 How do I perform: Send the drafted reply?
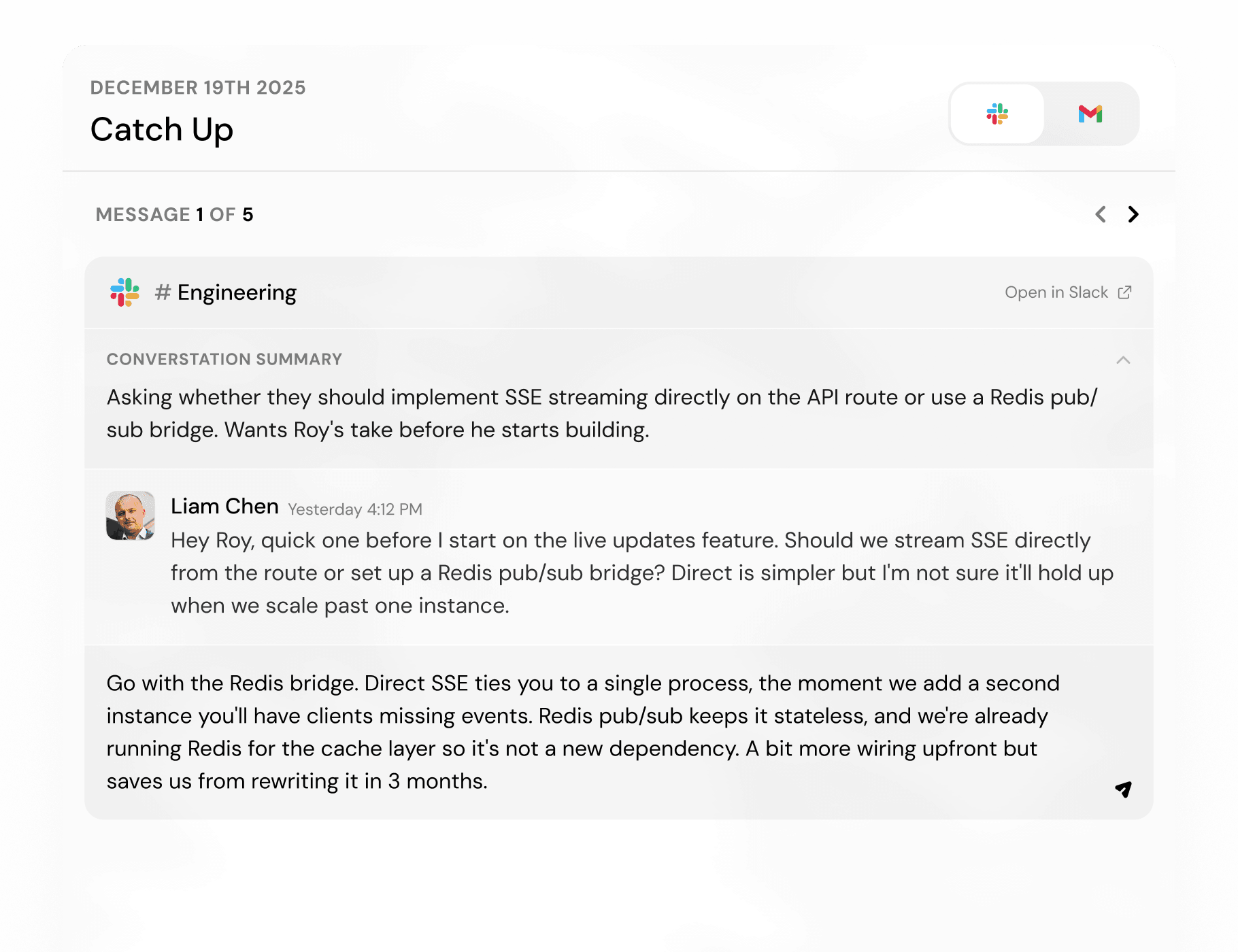pyautogui.click(x=1123, y=789)
